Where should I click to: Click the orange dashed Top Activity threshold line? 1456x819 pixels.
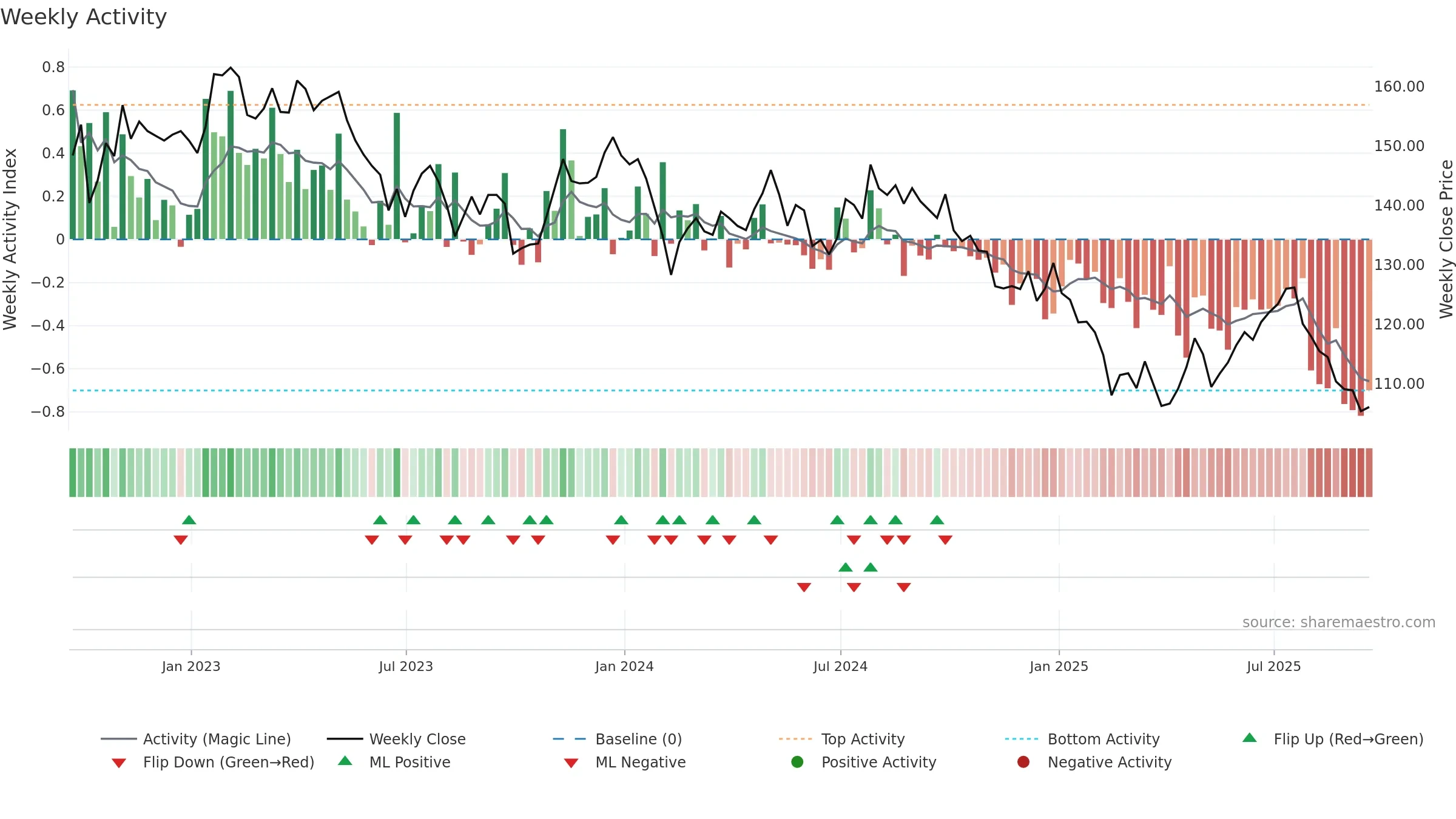[721, 105]
